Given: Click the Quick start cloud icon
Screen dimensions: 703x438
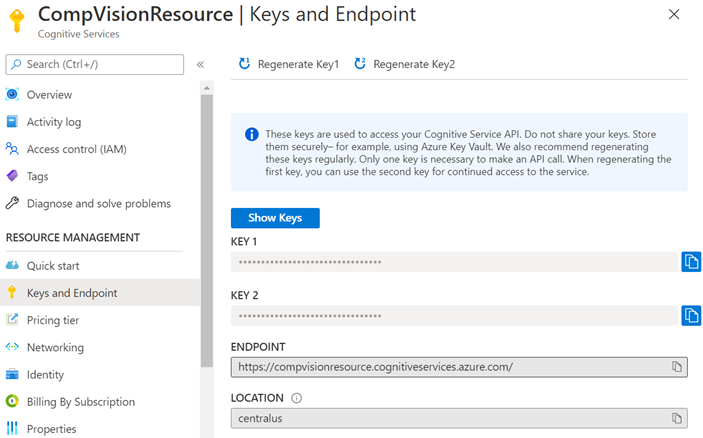Looking at the screenshot, I should (x=12, y=265).
